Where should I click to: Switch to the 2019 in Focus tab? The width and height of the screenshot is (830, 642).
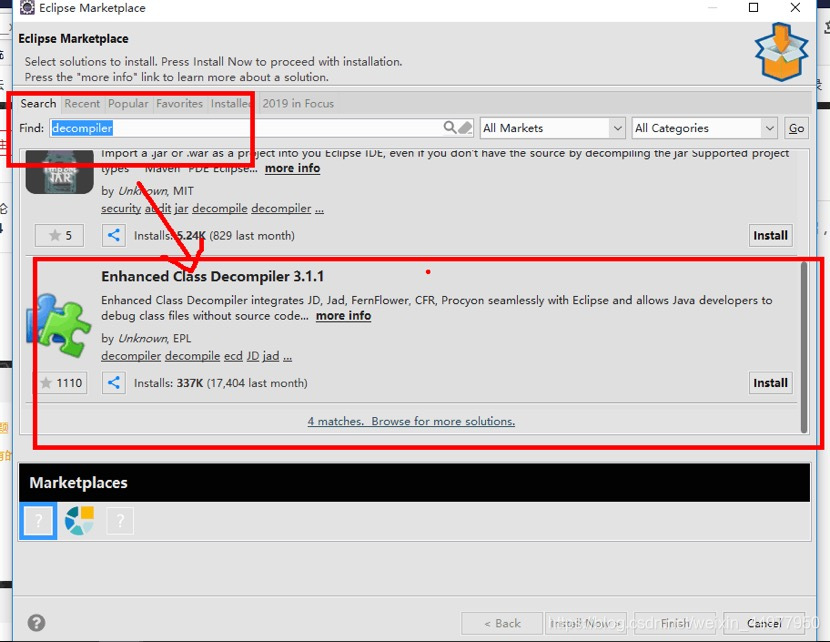point(298,103)
